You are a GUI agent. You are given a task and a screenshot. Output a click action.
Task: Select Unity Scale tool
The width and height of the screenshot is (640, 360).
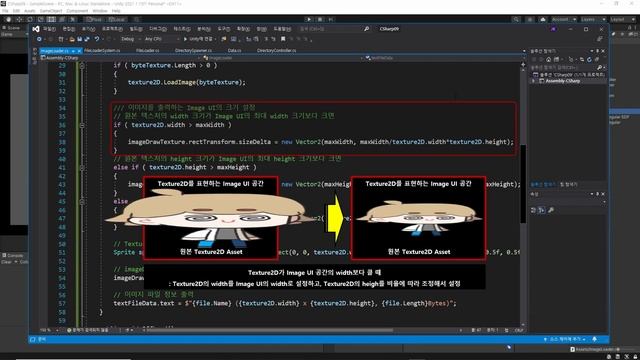tap(40, 19)
